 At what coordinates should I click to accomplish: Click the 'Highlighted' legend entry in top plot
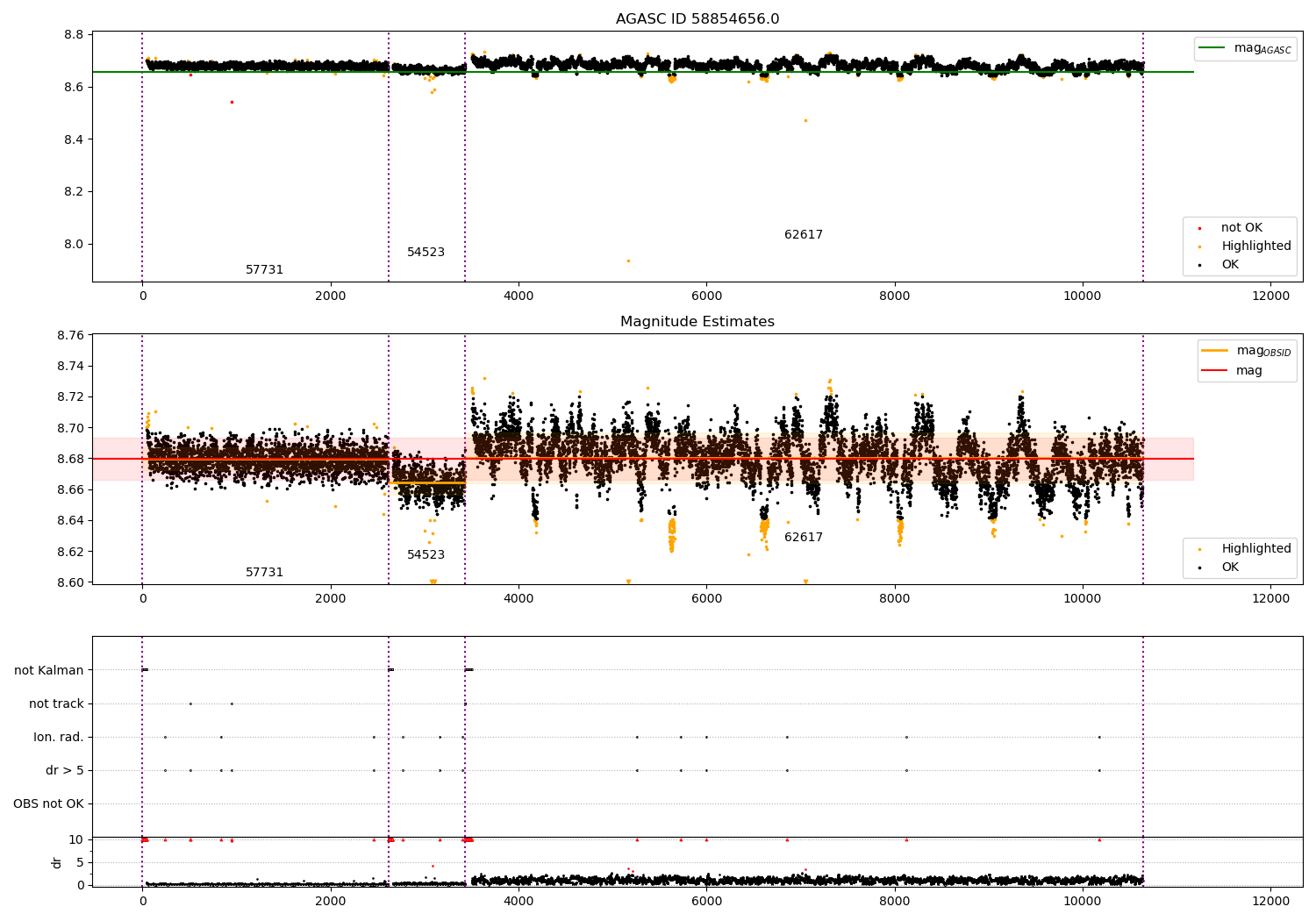1255,246
